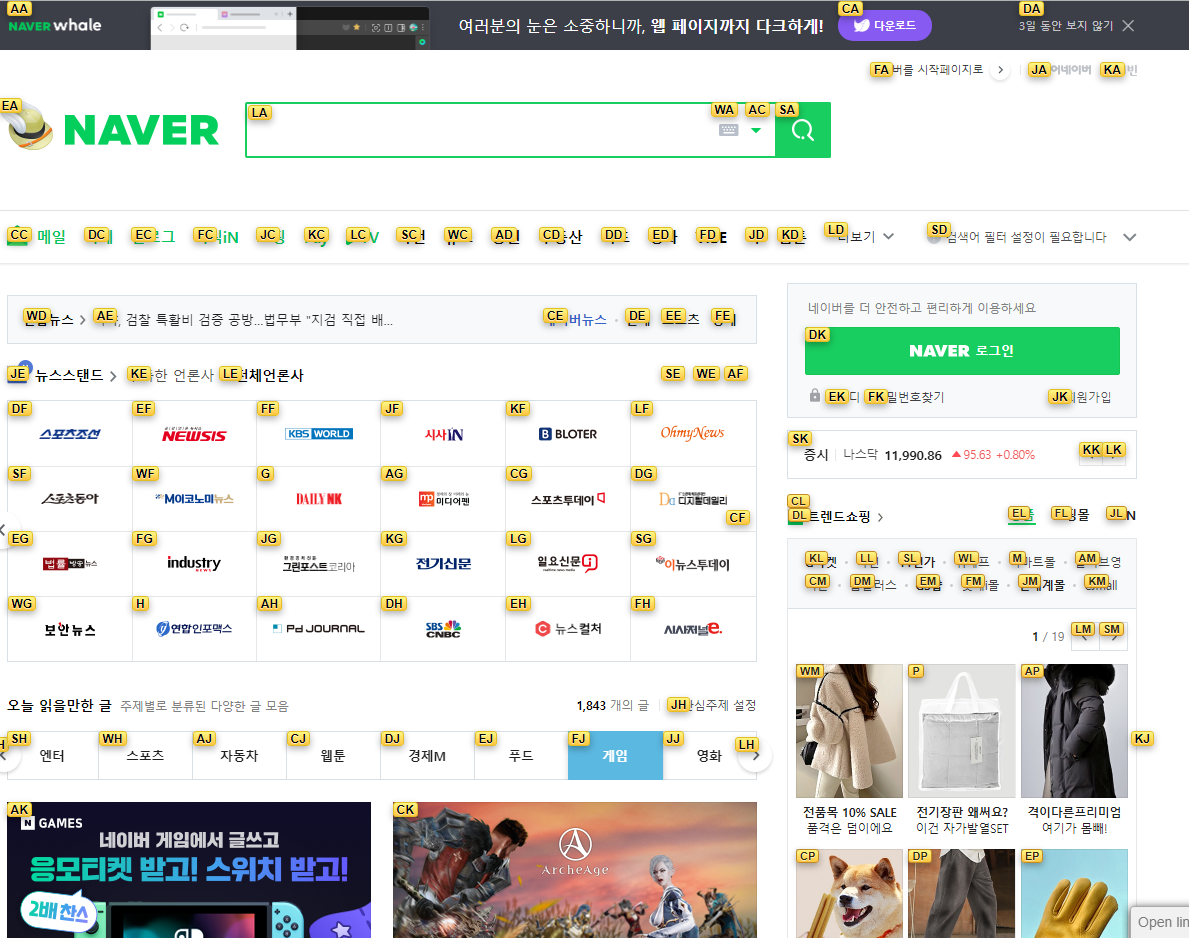Open the 트렌드쇼핑 heading link
Screen dimensions: 1189x938
click(x=838, y=516)
